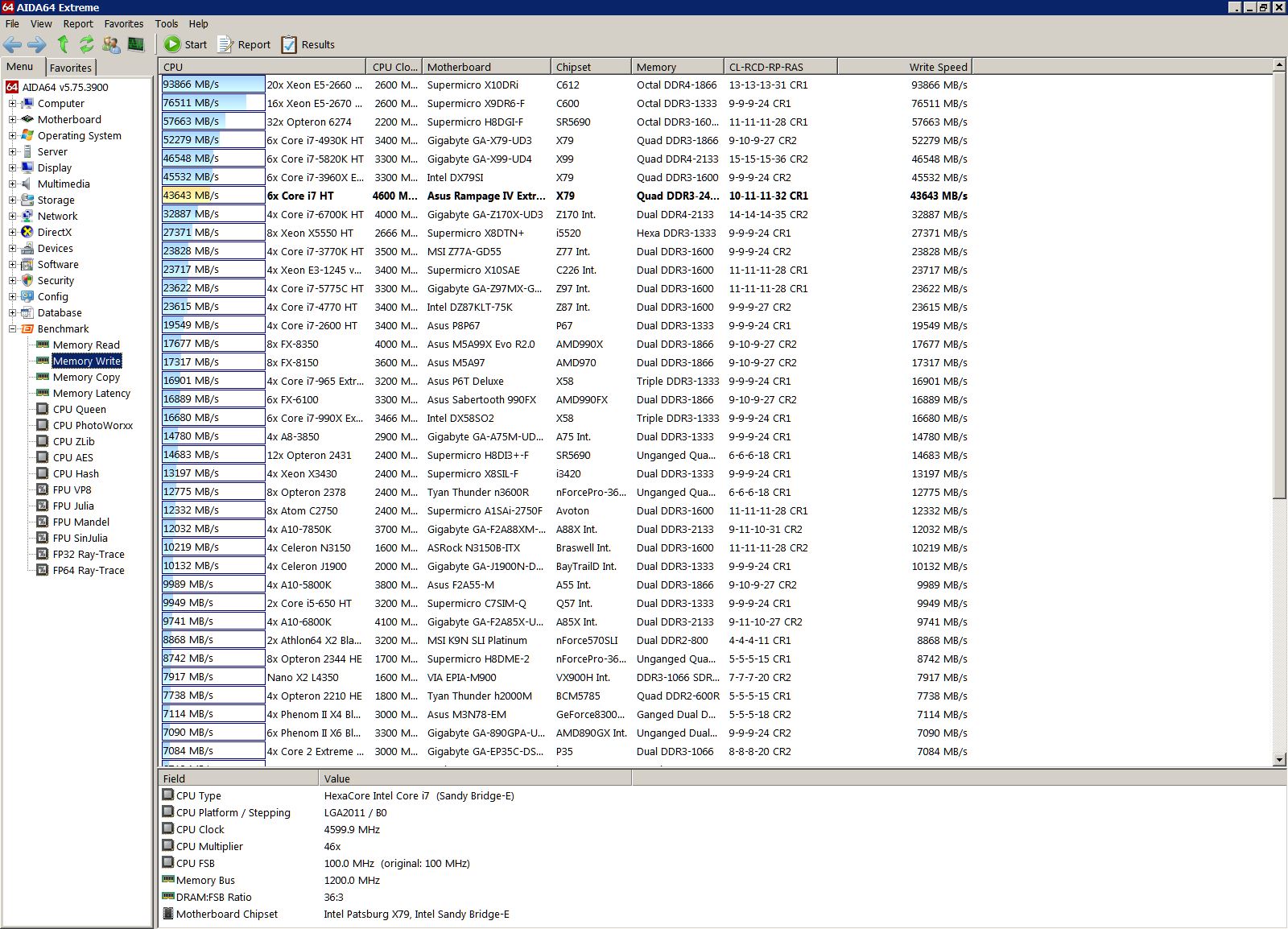The height and width of the screenshot is (929, 1288).
Task: Expand the Operating System tree node
Action: click(x=13, y=136)
